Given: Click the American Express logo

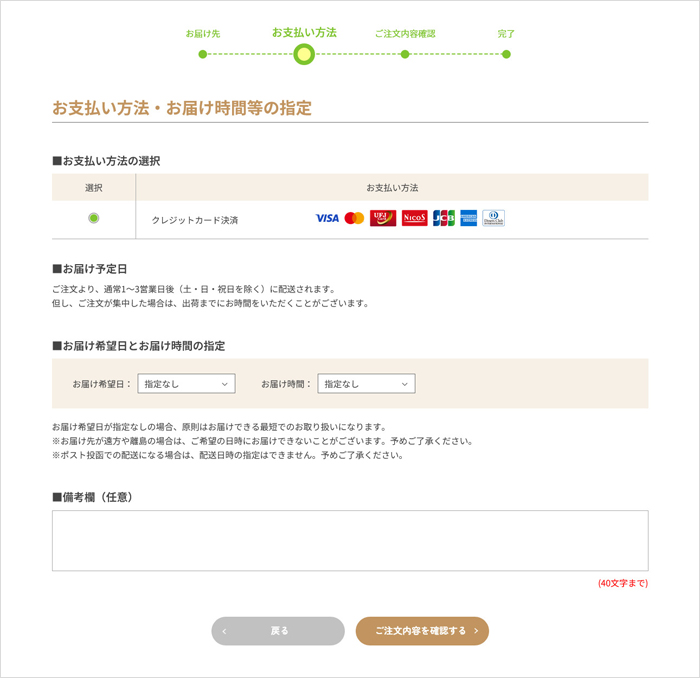Looking at the screenshot, I should tap(468, 218).
